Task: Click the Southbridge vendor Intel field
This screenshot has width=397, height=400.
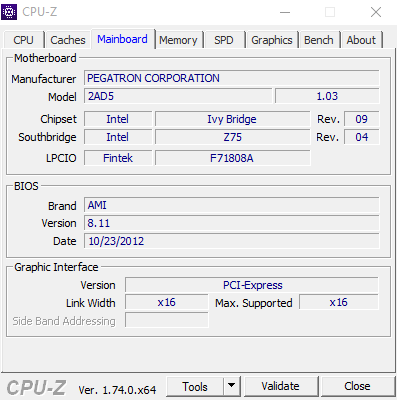Action: 118,137
